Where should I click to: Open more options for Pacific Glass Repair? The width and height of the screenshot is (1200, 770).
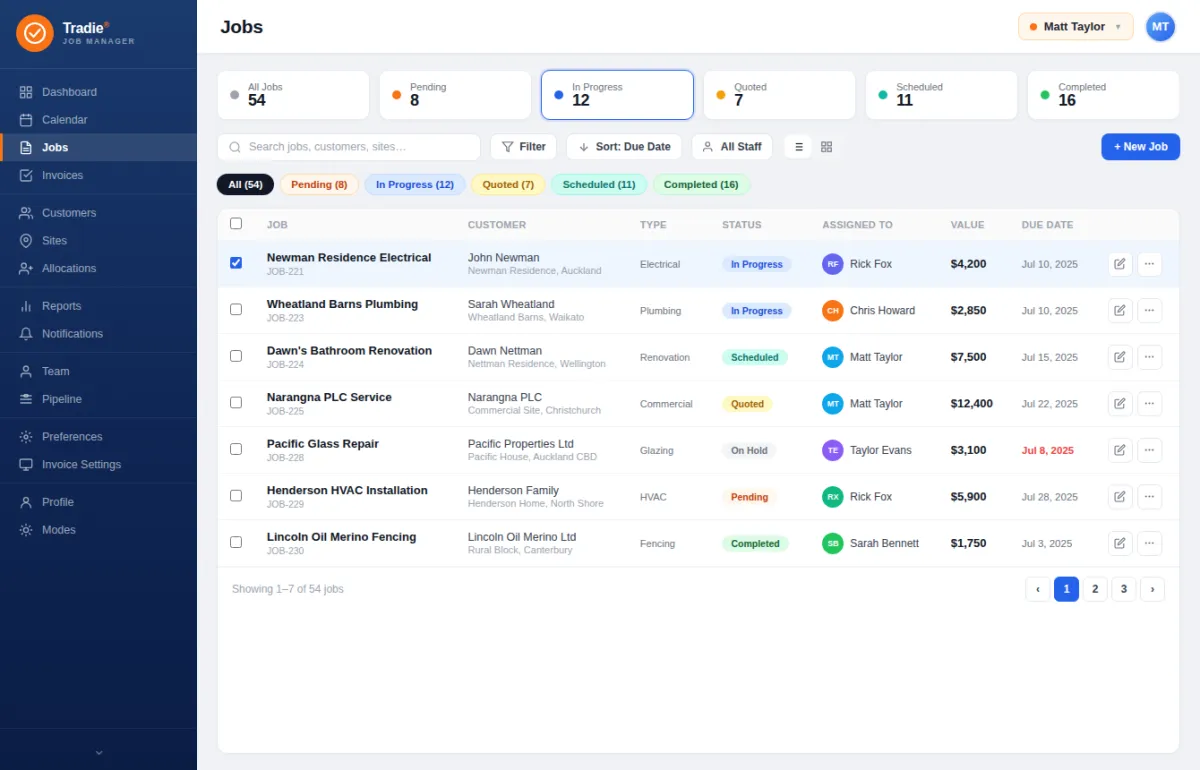1150,450
